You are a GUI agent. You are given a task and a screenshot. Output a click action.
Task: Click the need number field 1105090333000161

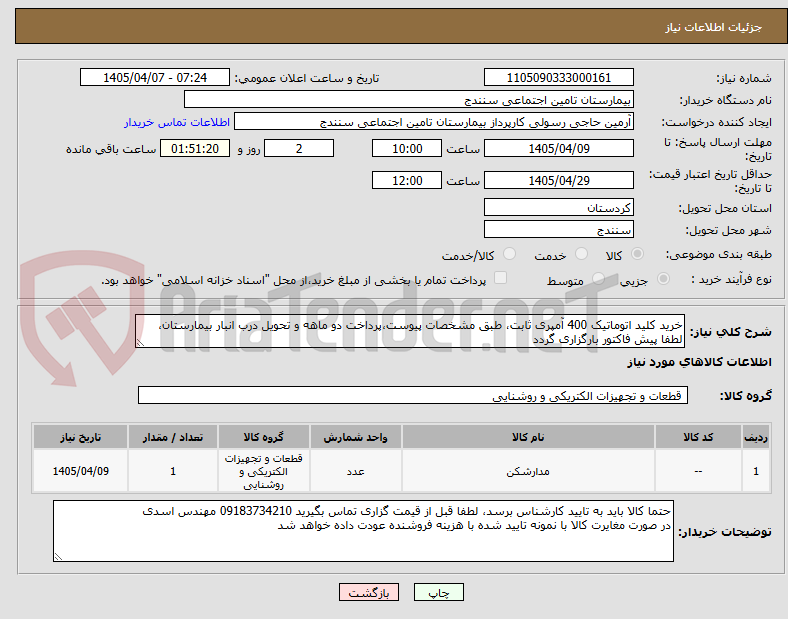pos(558,78)
